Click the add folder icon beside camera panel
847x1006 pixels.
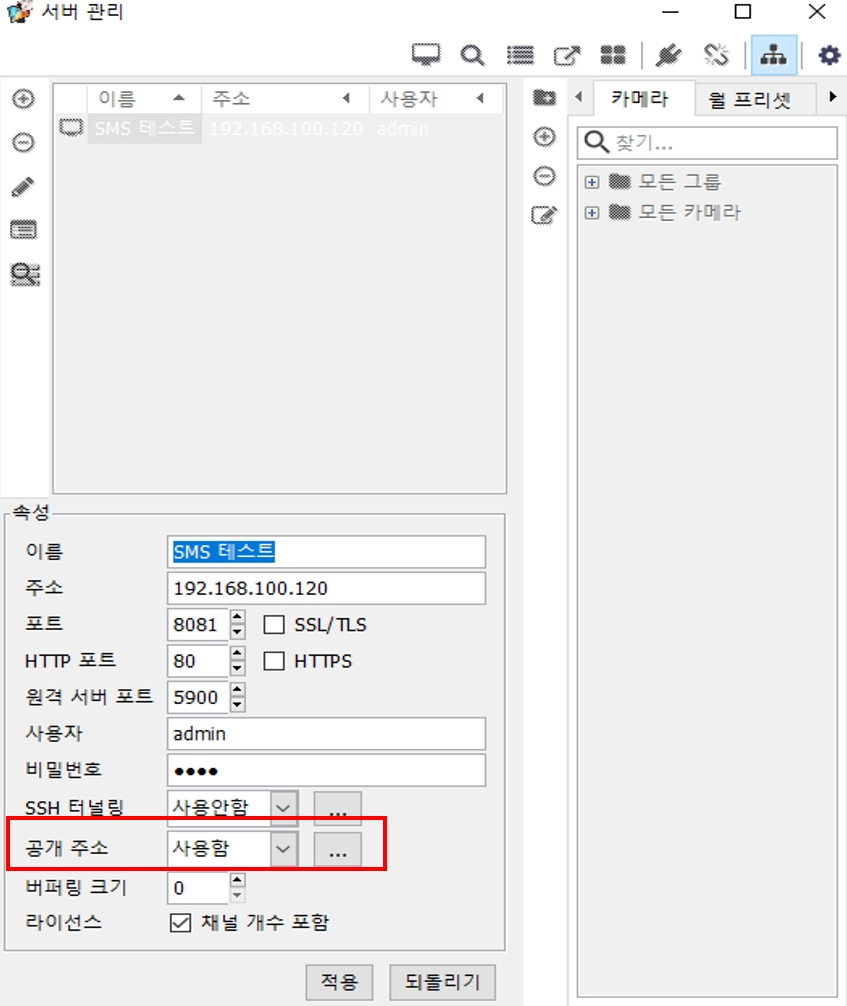coord(544,98)
